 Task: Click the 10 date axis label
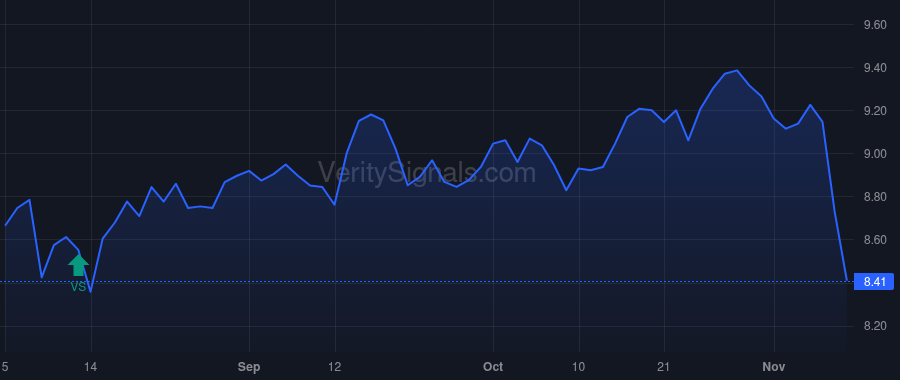tap(579, 367)
